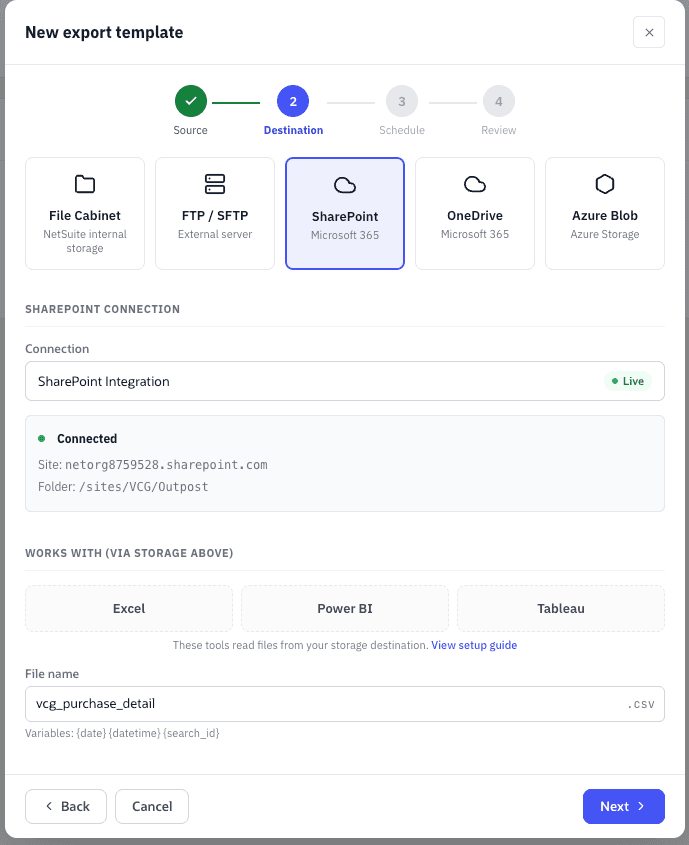The width and height of the screenshot is (689, 845).
Task: Go back with the Back button
Action: pyautogui.click(x=66, y=806)
